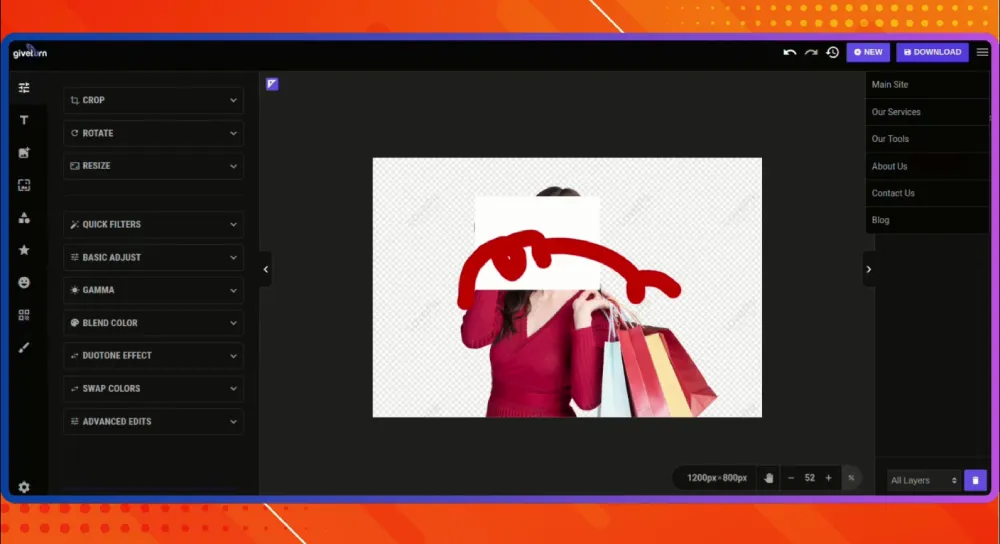This screenshot has width=1000, height=544.
Task: Open the All Layers dropdown
Action: (923, 480)
